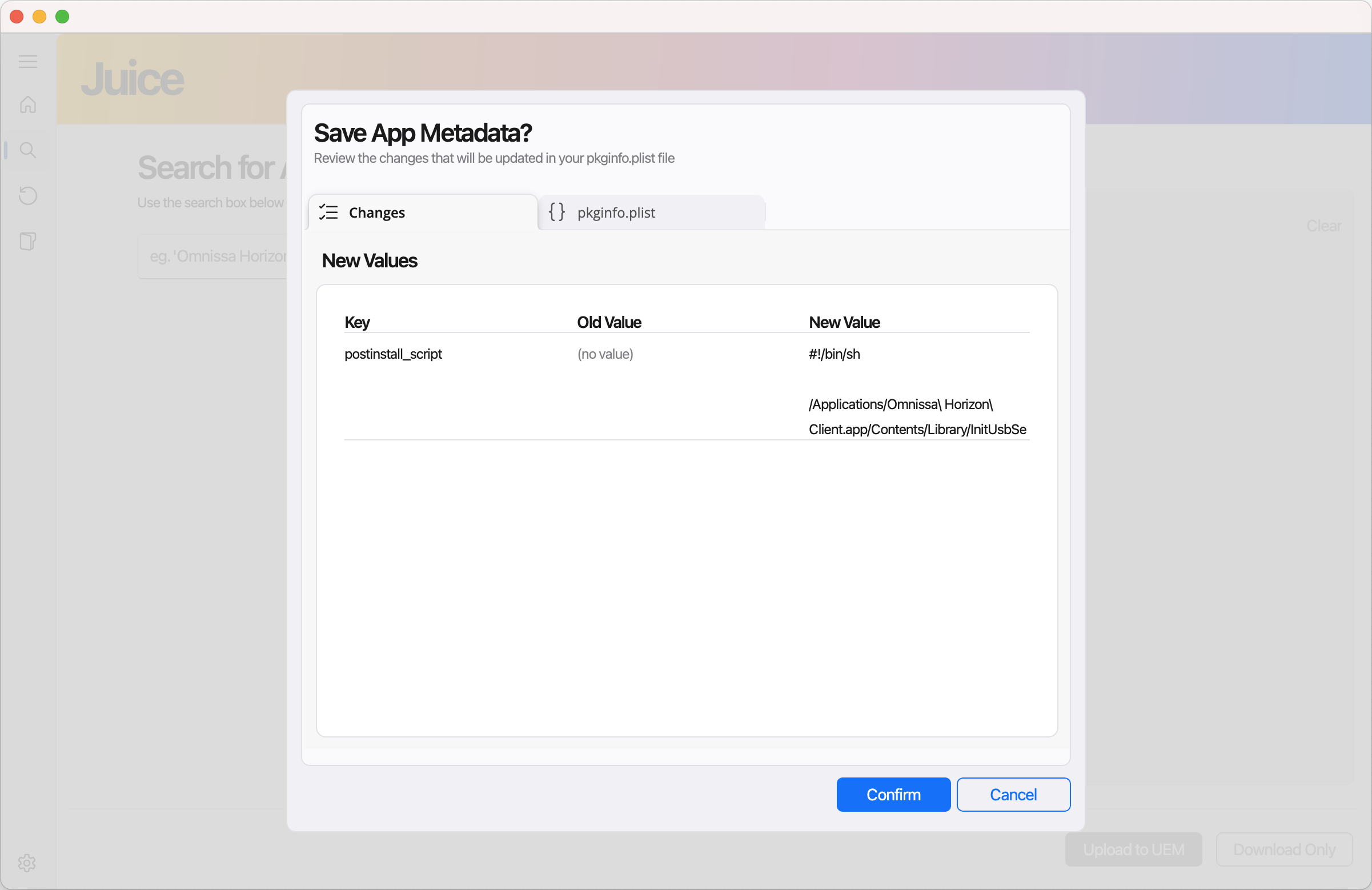
Task: Open the Home icon in sidebar
Action: point(27,105)
